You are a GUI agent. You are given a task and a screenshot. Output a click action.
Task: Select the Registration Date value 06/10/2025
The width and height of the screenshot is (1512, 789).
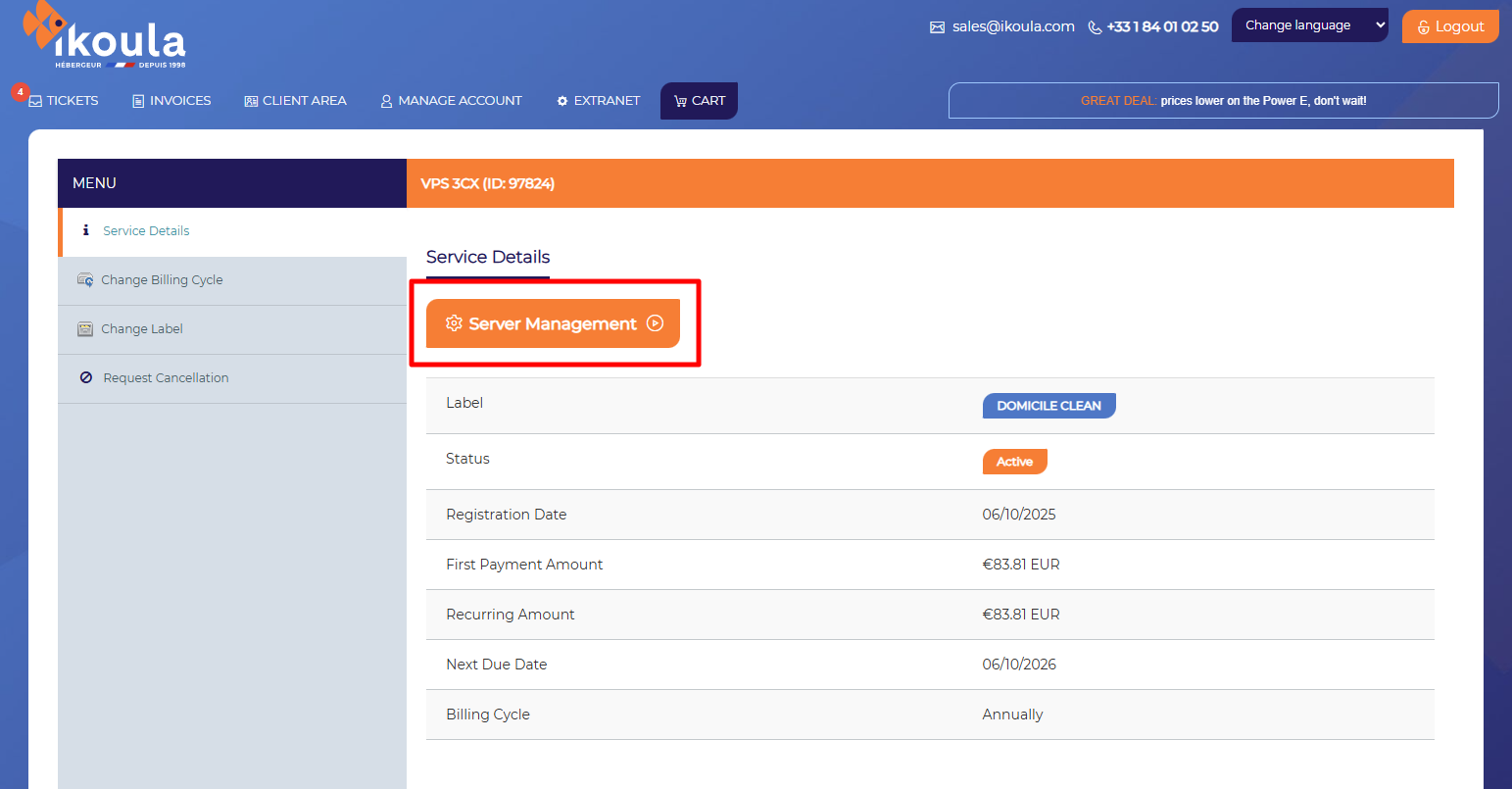tap(1019, 515)
